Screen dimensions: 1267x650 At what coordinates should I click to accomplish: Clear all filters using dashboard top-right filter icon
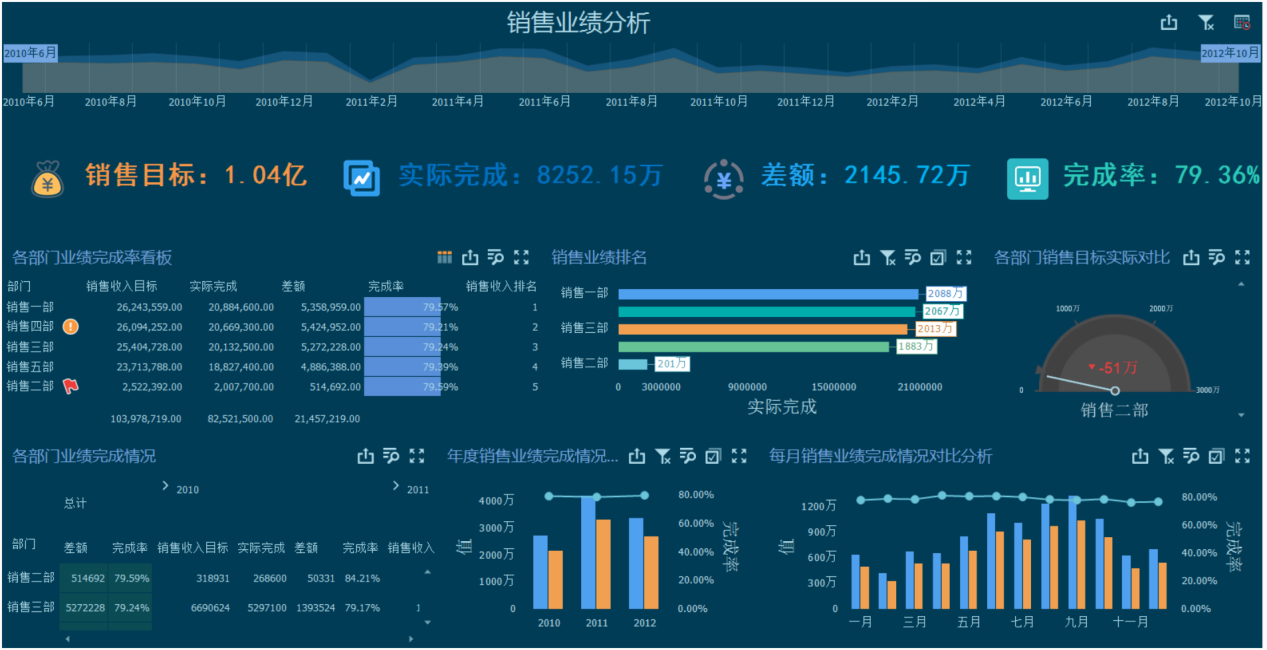coord(1206,23)
